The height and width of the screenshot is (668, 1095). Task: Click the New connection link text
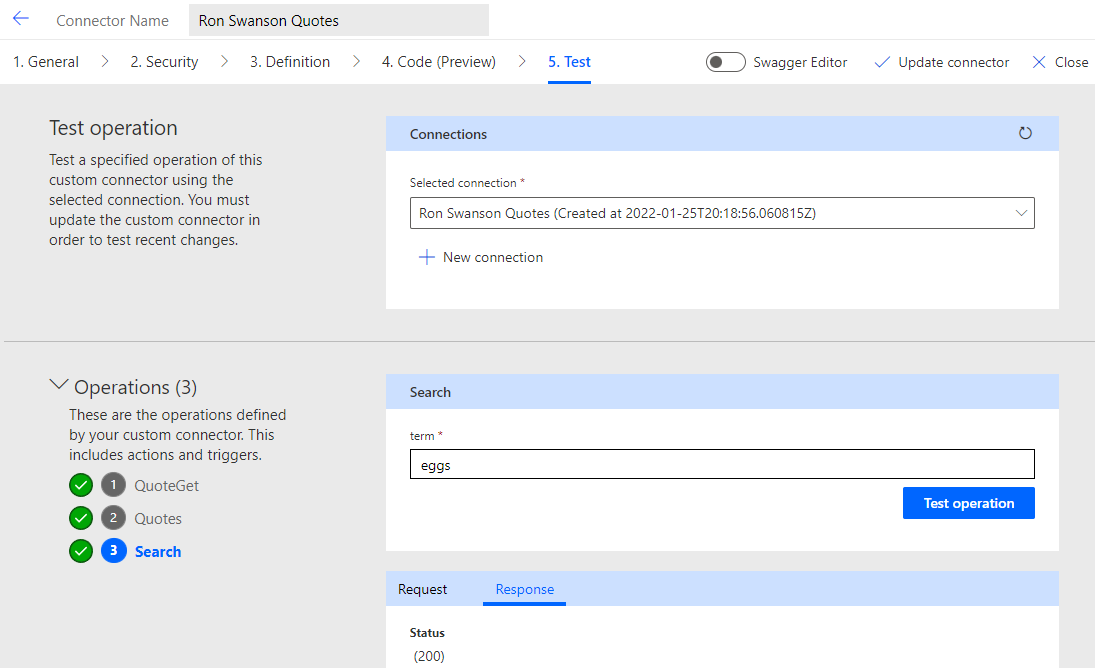point(493,258)
